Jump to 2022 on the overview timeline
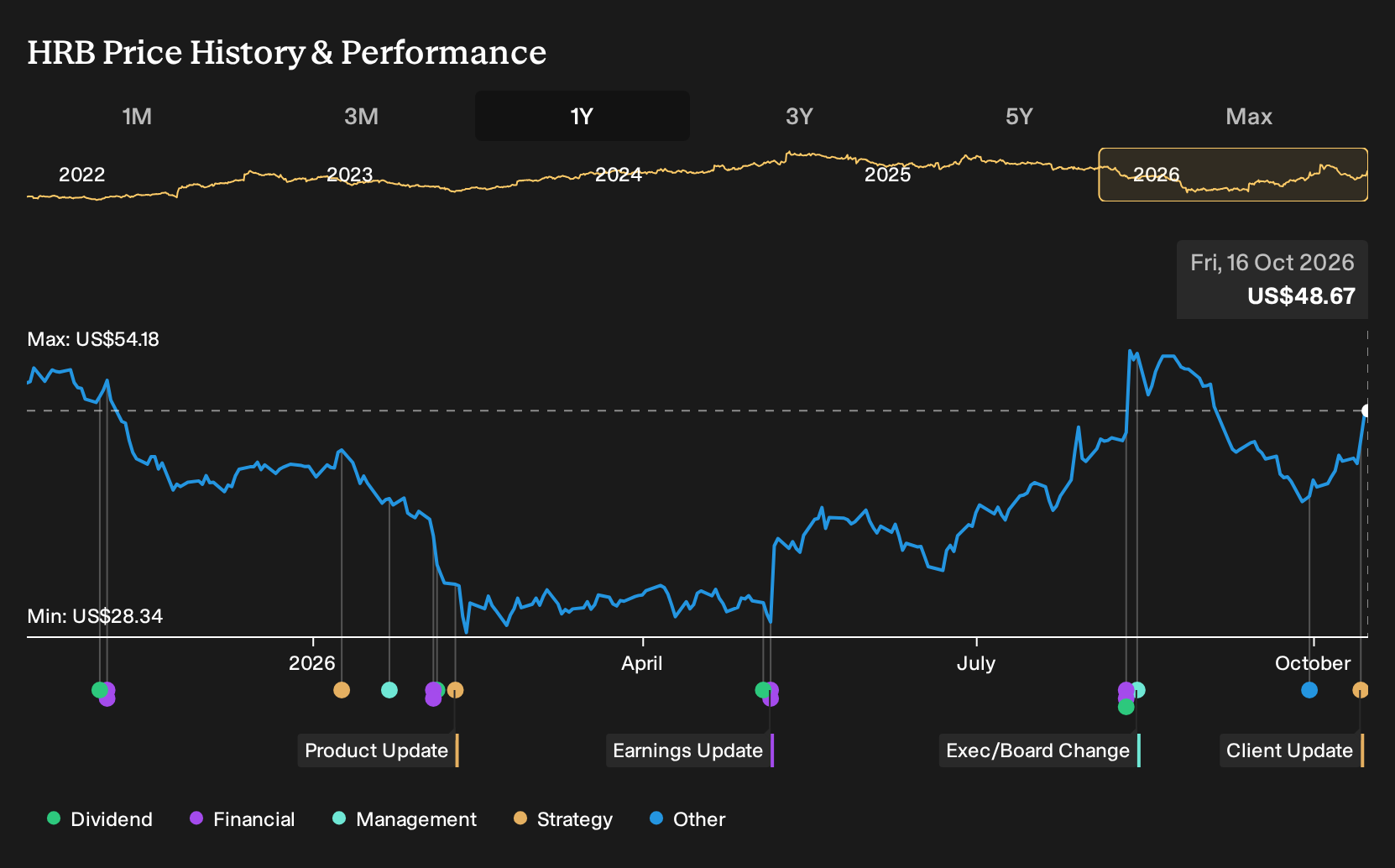The height and width of the screenshot is (868, 1395). [81, 175]
